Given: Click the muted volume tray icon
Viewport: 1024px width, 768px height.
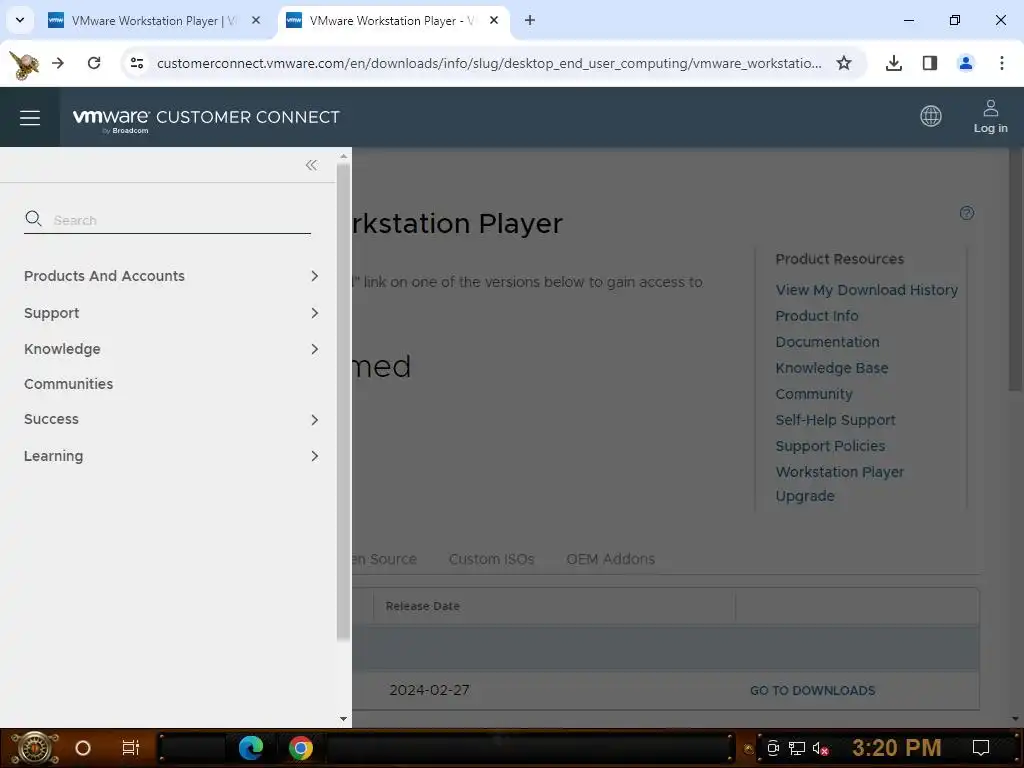Looking at the screenshot, I should point(820,748).
